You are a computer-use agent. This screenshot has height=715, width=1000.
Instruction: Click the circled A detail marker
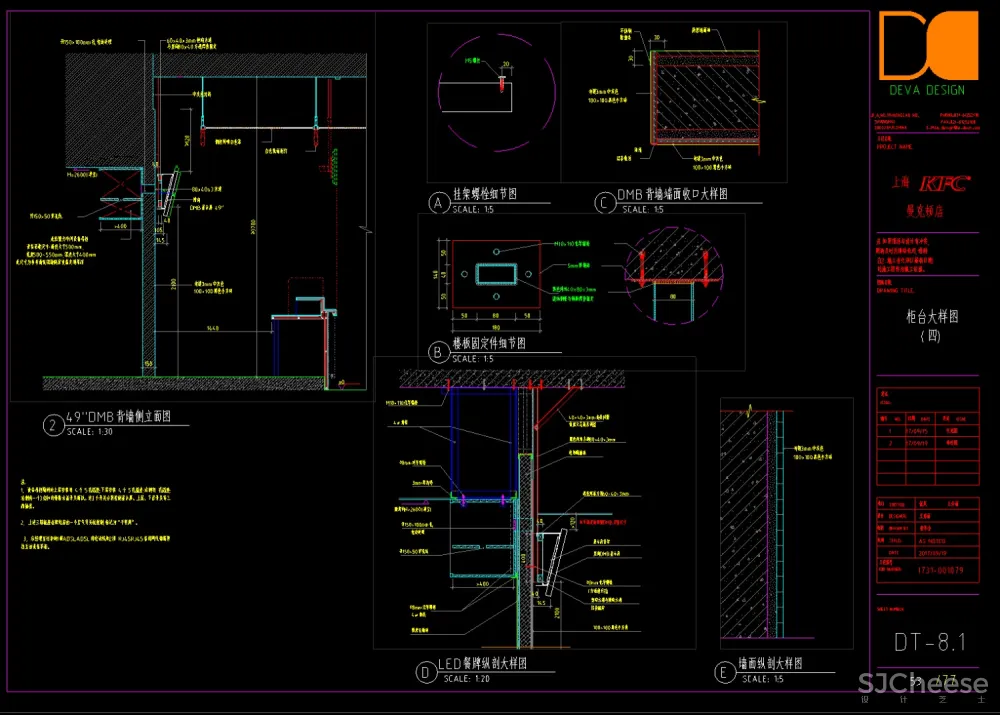(437, 203)
